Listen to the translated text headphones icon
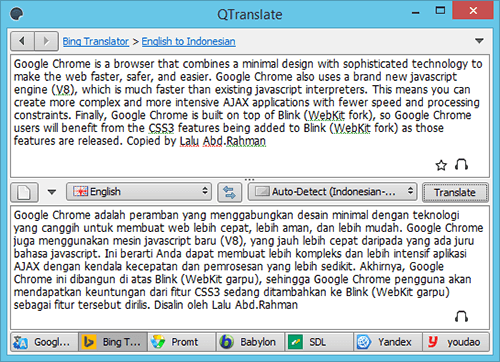This screenshot has width=500, height=362. point(462,317)
